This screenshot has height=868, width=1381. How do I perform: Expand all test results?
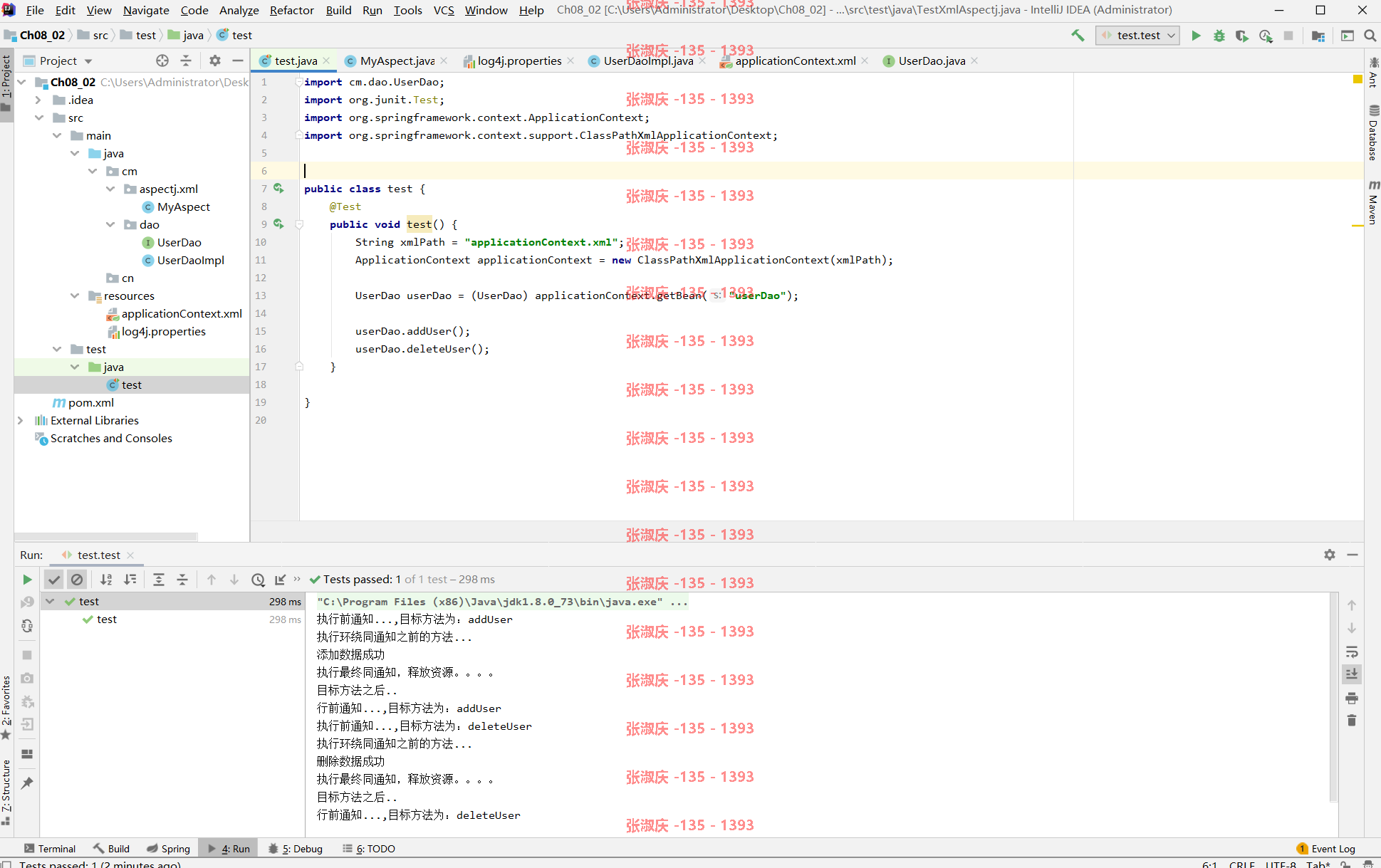point(159,580)
